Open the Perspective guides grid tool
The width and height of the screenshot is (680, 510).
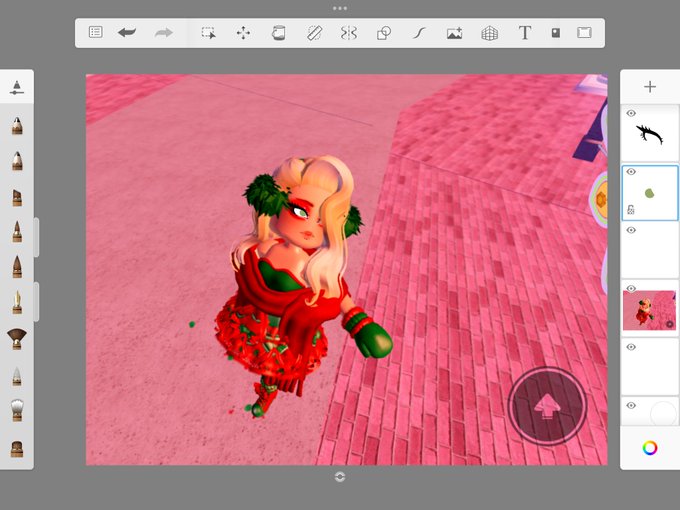(x=490, y=33)
